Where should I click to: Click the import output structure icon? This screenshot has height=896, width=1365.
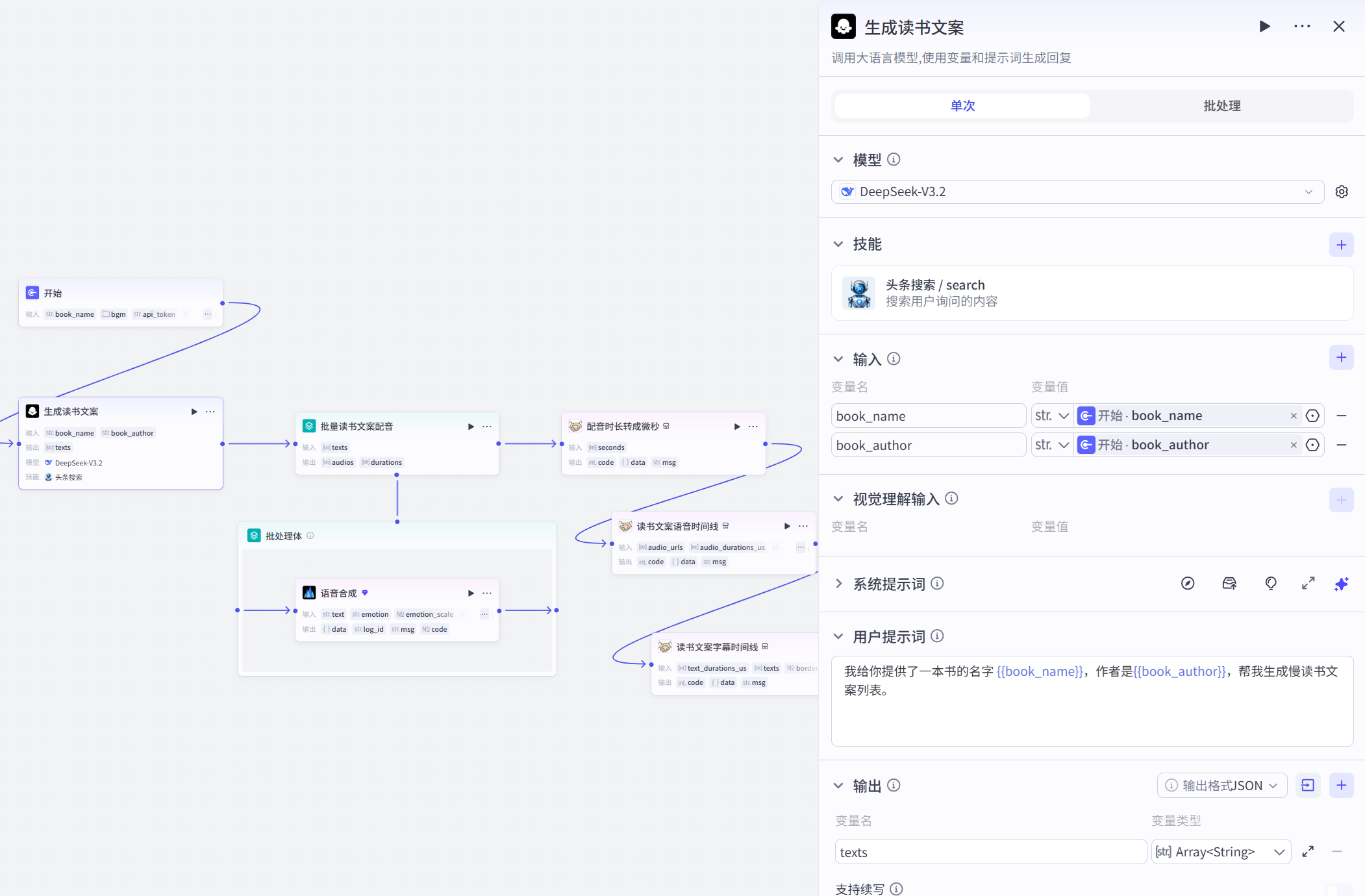tap(1308, 786)
